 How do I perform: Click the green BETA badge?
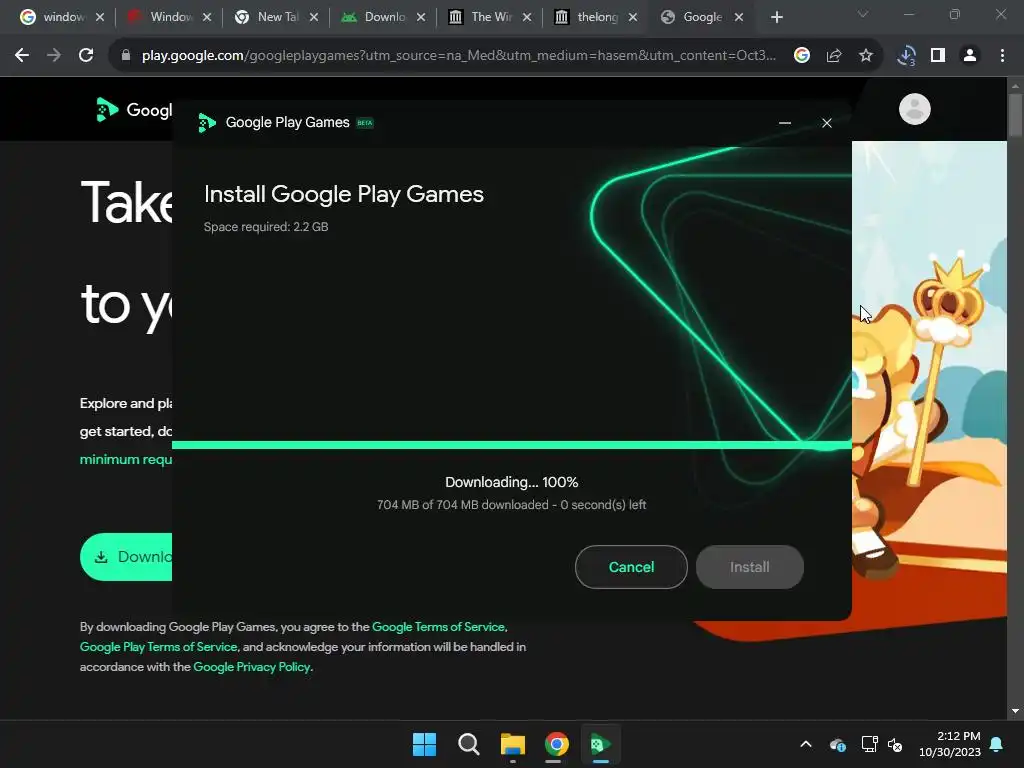tap(365, 123)
